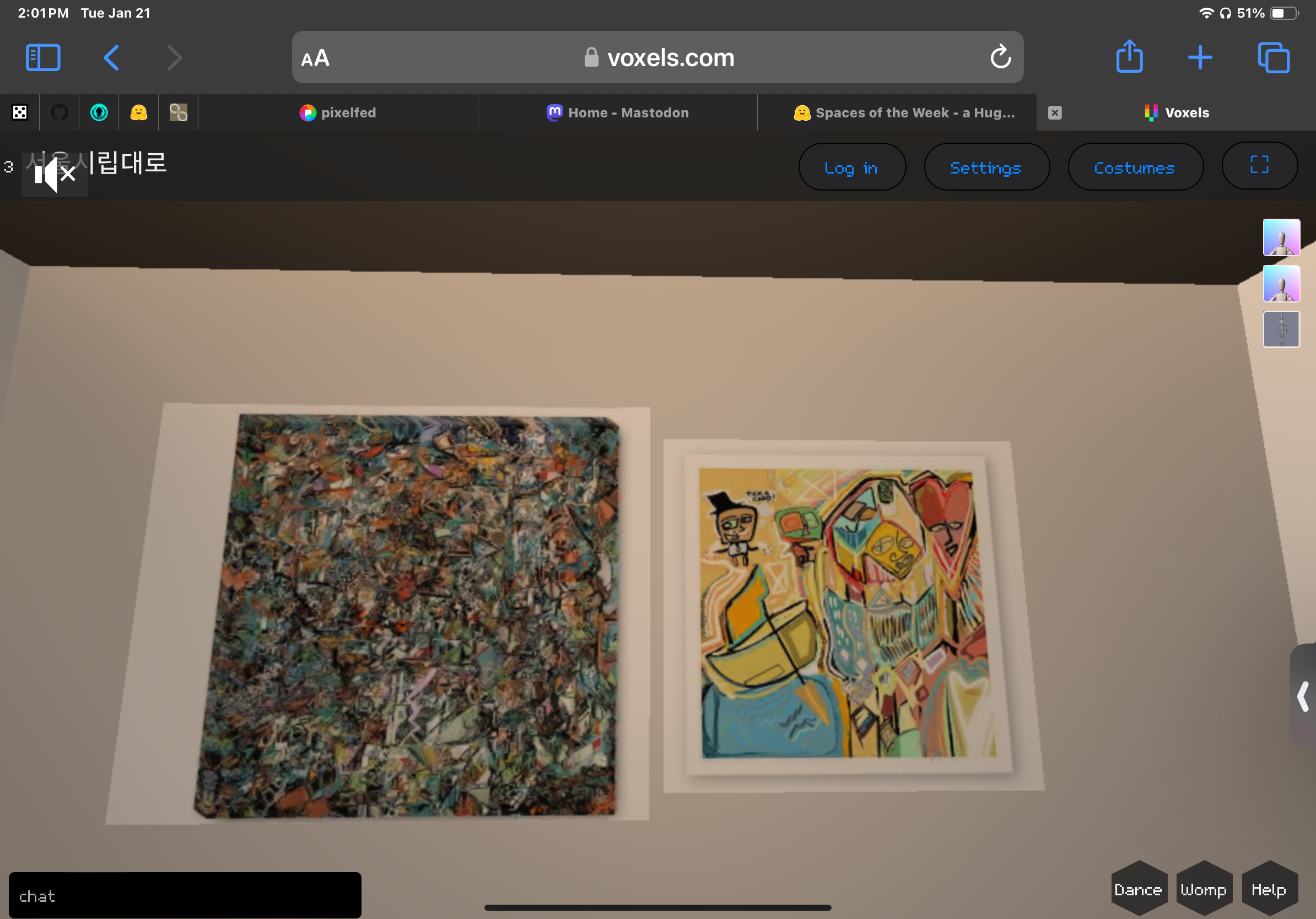
Task: Tap the Womp button
Action: 1204,889
